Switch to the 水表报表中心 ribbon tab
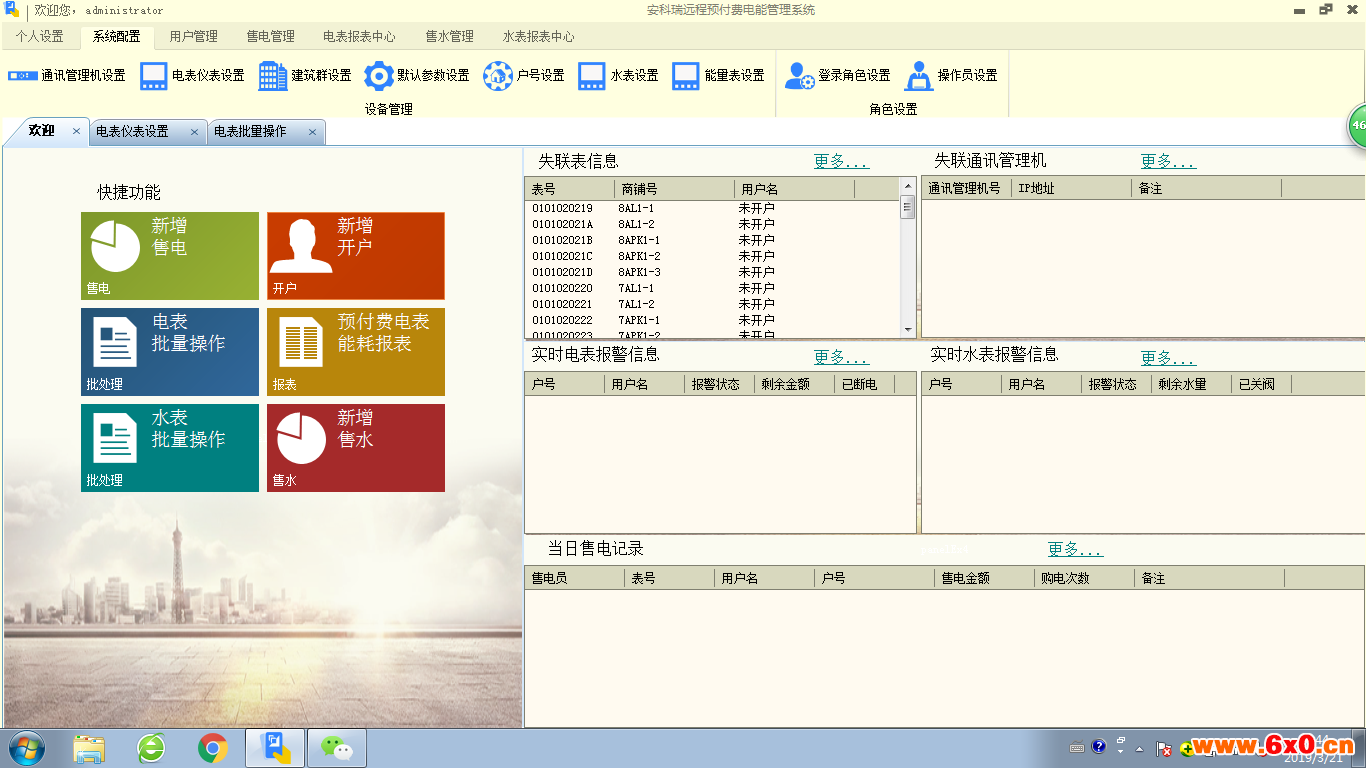Image resolution: width=1366 pixels, height=768 pixels. (538, 36)
